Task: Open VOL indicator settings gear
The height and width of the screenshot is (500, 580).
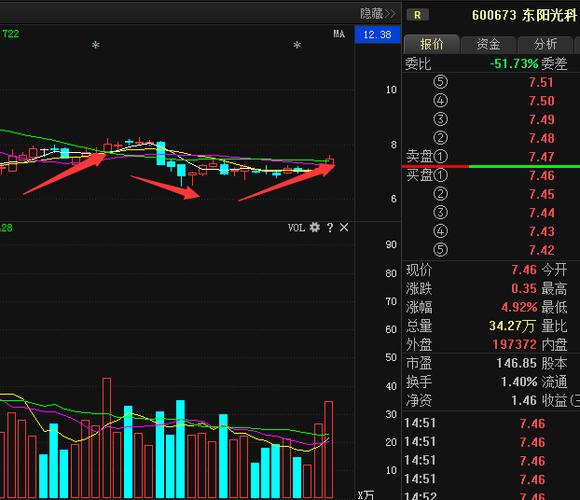Action: tap(314, 227)
